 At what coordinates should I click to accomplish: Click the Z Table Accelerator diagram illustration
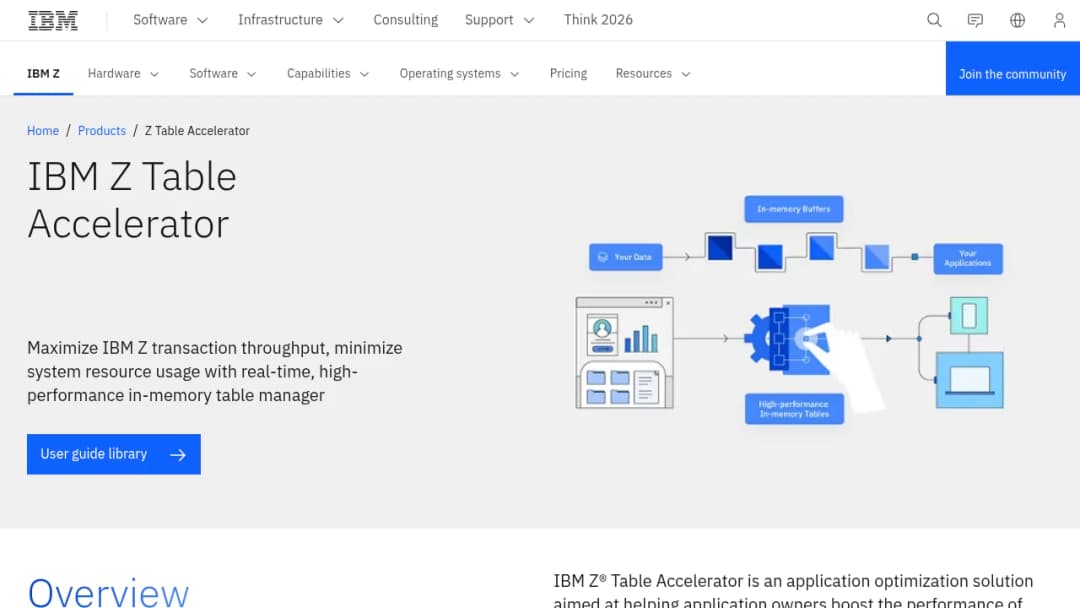coord(789,310)
